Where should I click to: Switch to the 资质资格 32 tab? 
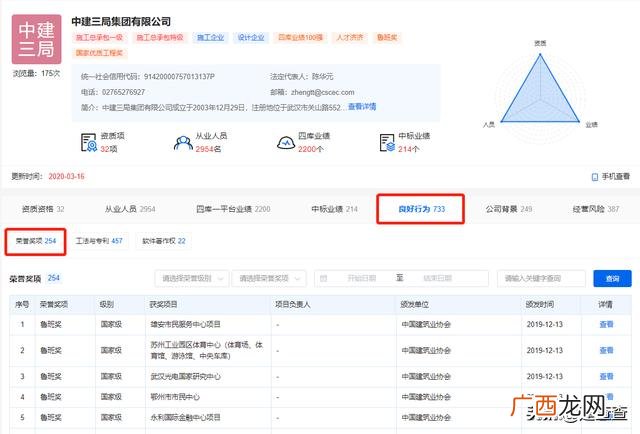coord(43,209)
